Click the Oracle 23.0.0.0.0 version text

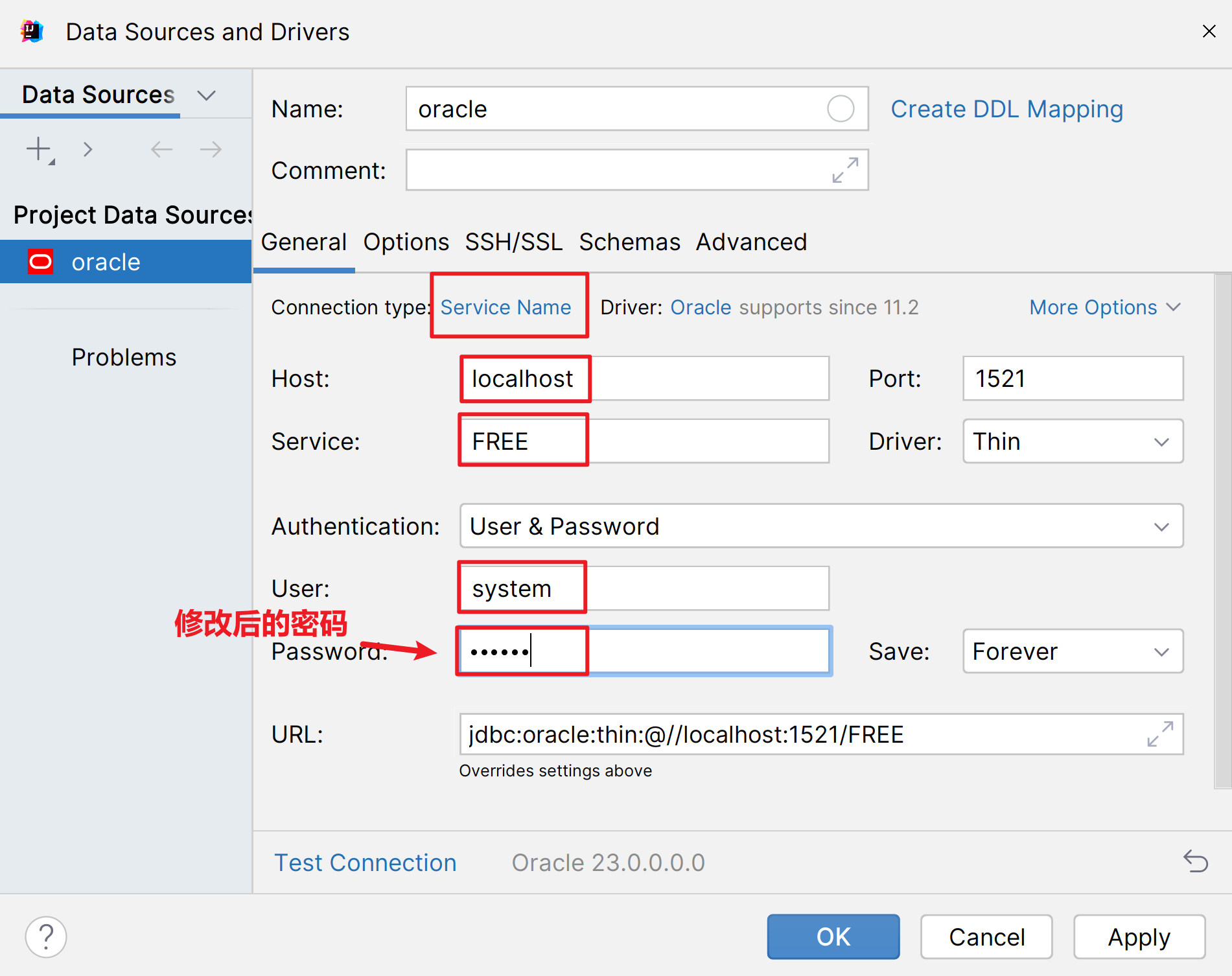608,863
